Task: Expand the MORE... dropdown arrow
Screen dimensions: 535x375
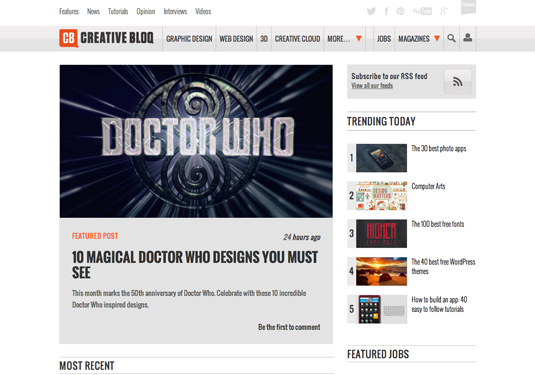Action: [x=359, y=38]
